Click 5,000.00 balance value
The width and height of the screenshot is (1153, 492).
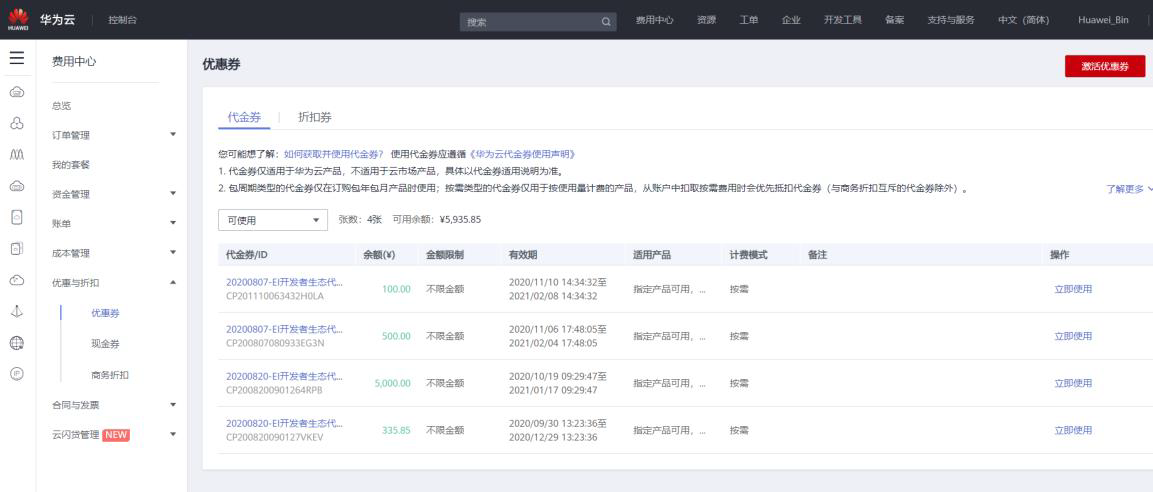coord(393,383)
